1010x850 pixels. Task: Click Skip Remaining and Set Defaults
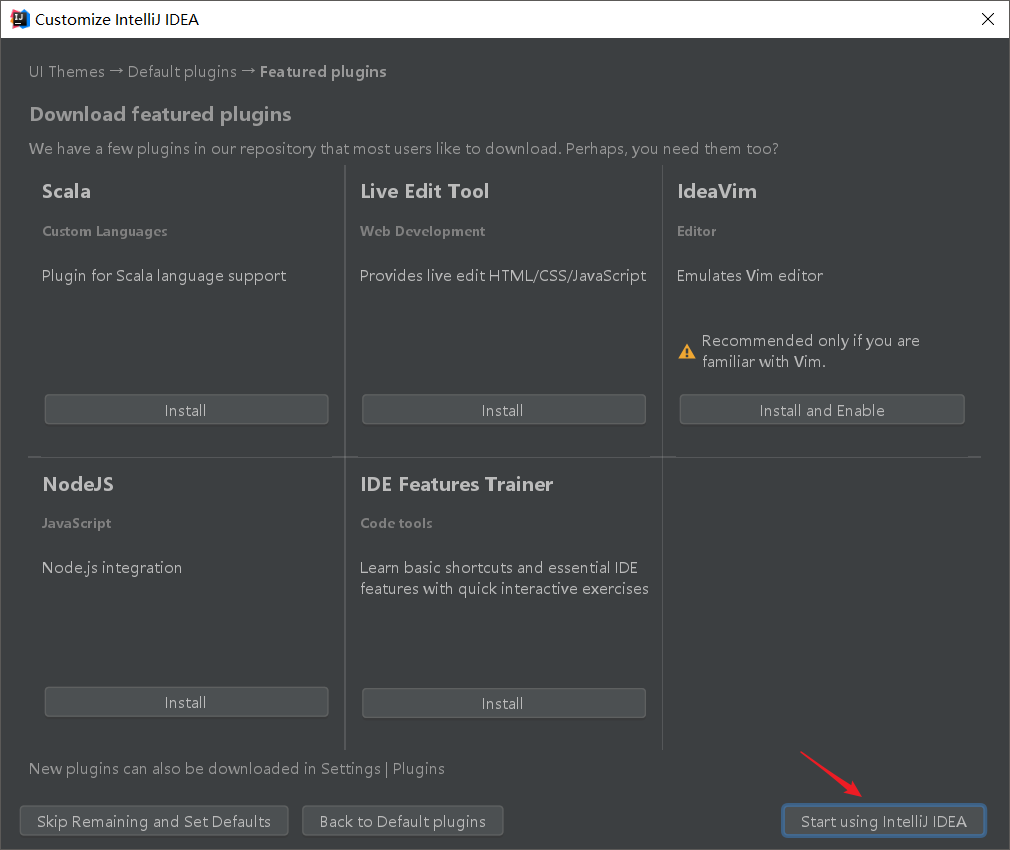[154, 821]
